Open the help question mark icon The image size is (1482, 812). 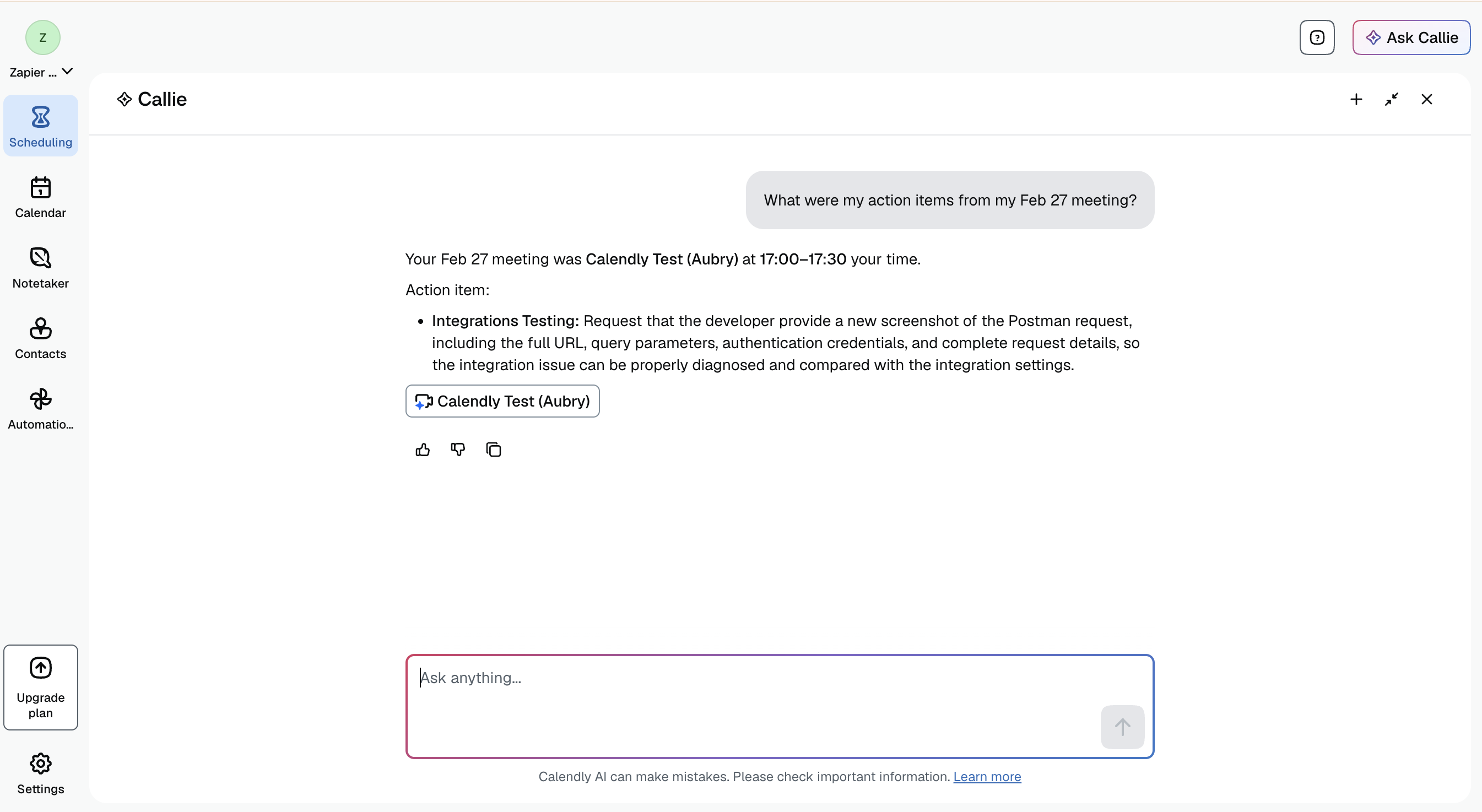pos(1317,37)
